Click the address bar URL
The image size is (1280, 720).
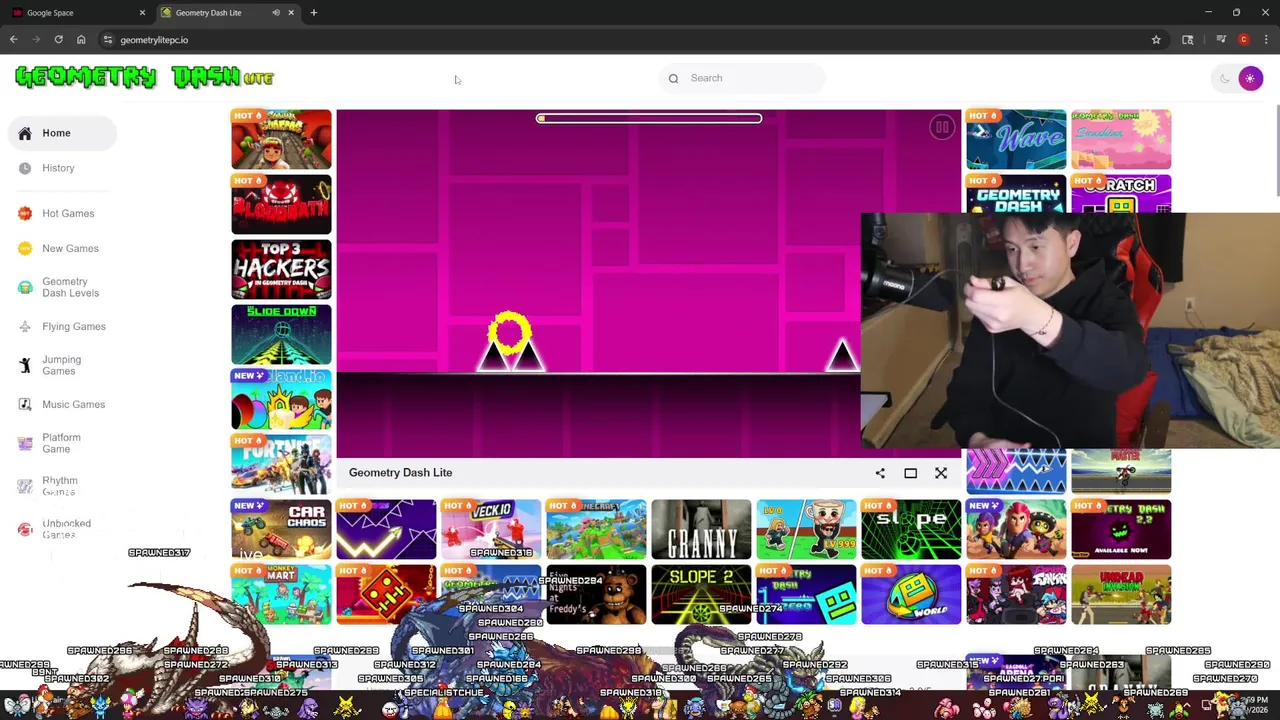[154, 40]
